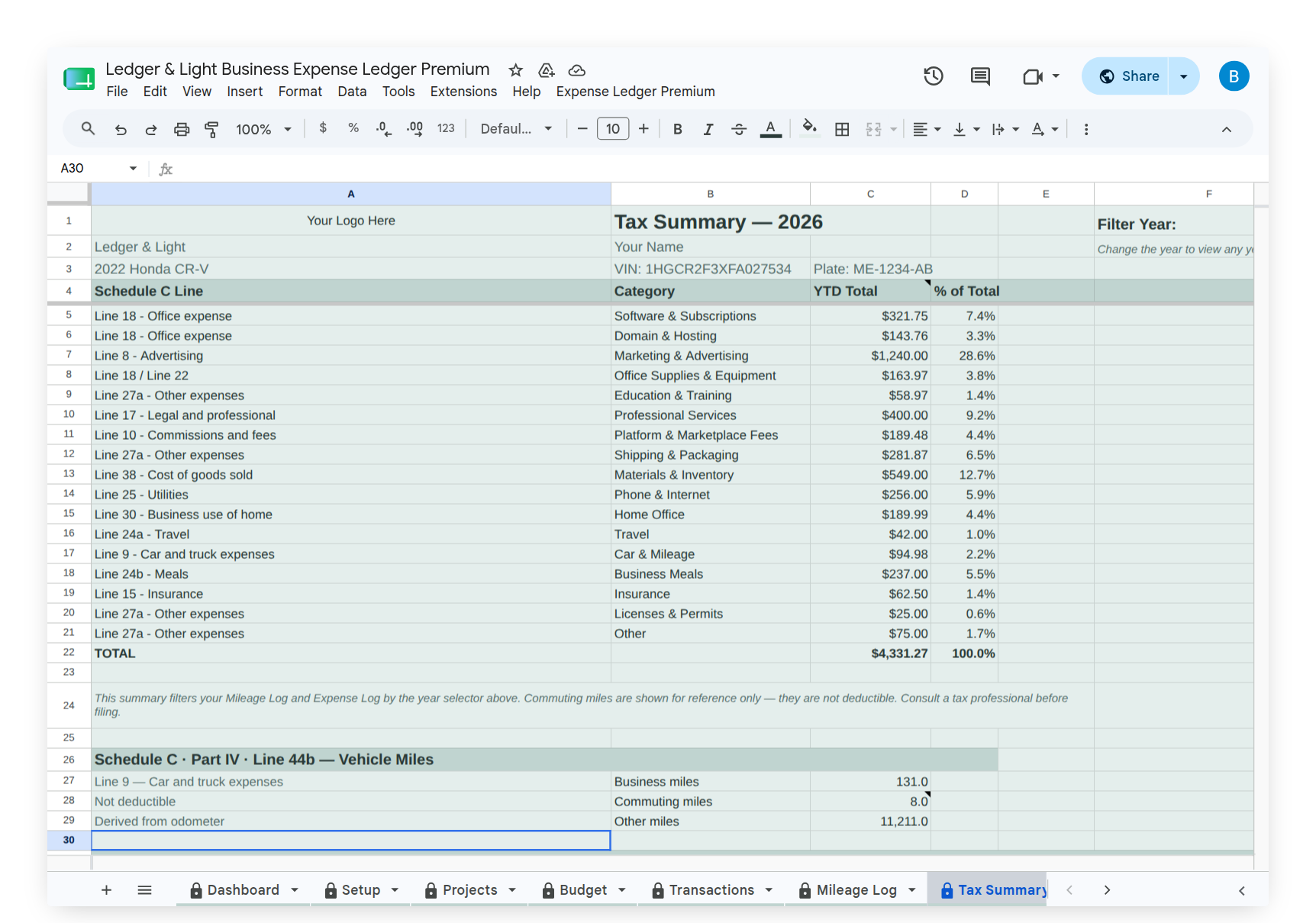This screenshot has height=923, width=1316.
Task: Click the move to Drive folder icon
Action: click(547, 70)
